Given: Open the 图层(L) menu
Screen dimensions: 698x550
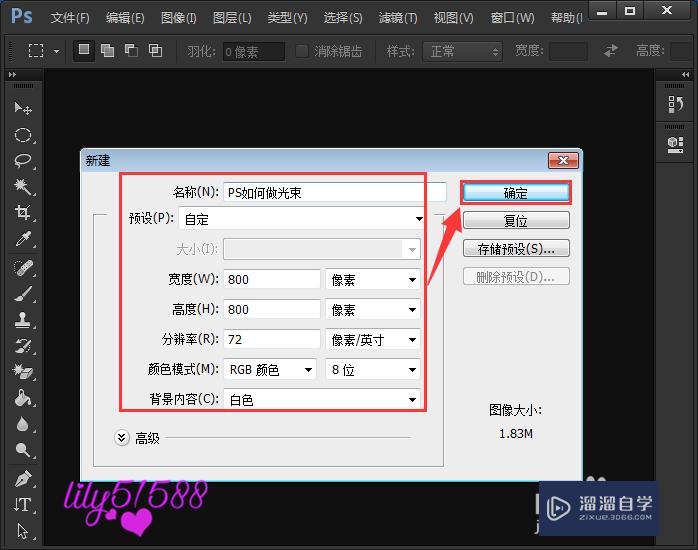Looking at the screenshot, I should [x=232, y=18].
